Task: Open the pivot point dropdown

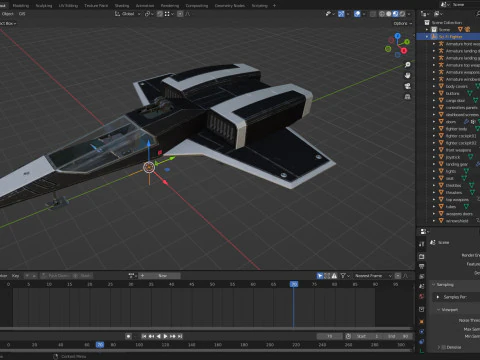Action: tap(149, 14)
